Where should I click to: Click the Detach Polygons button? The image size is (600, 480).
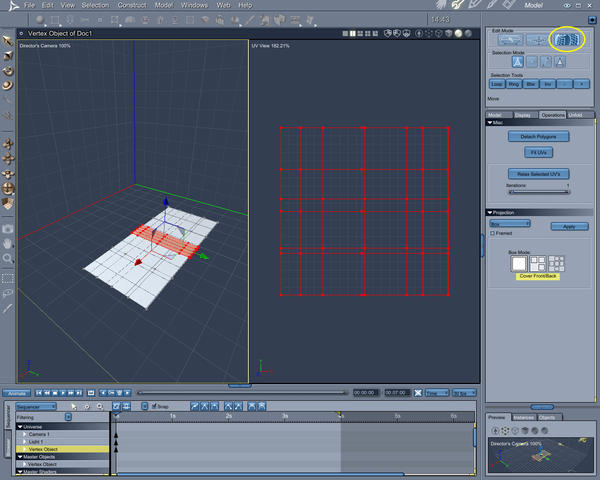point(538,136)
